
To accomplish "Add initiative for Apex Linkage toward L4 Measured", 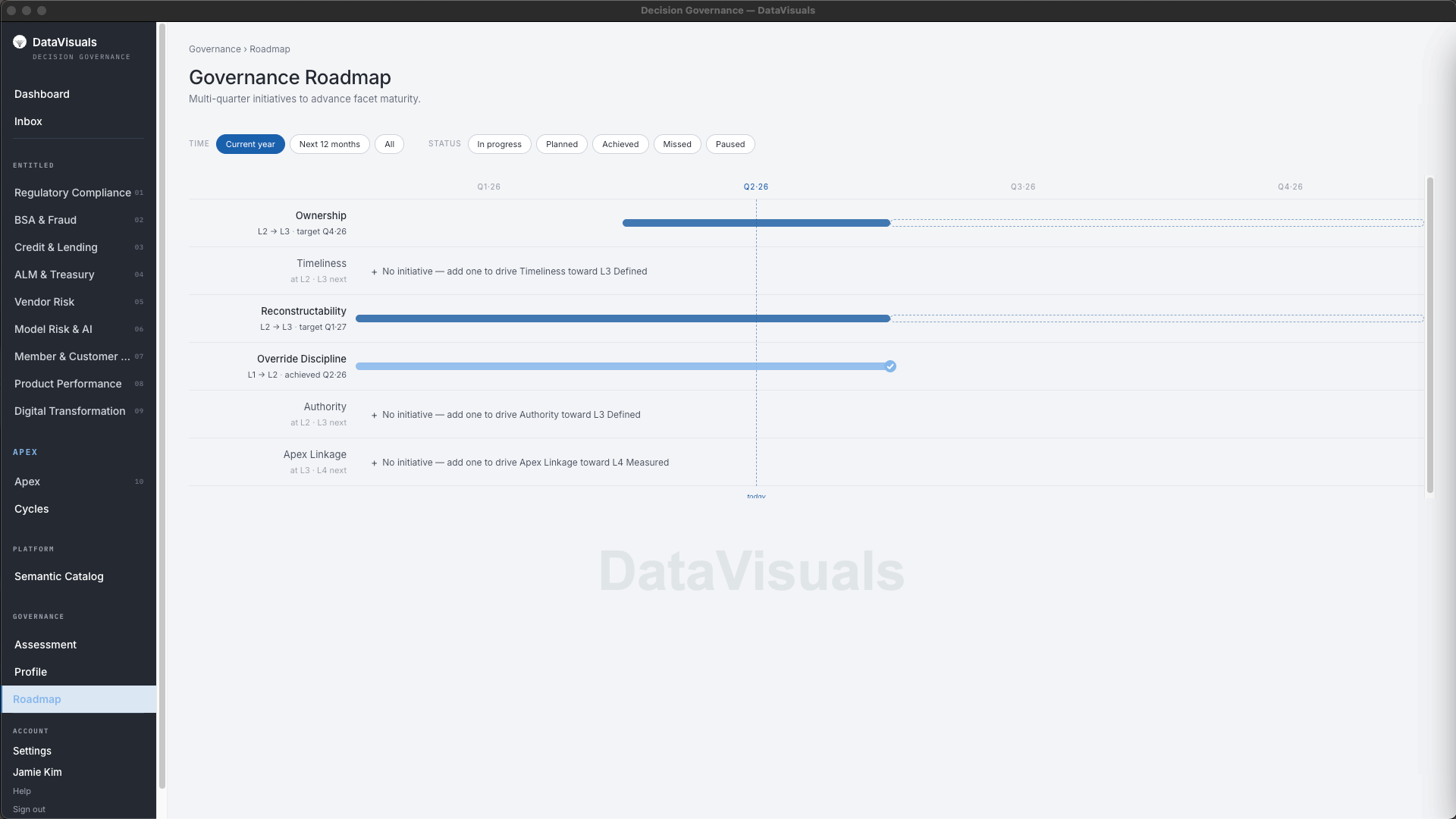I will pyautogui.click(x=520, y=463).
